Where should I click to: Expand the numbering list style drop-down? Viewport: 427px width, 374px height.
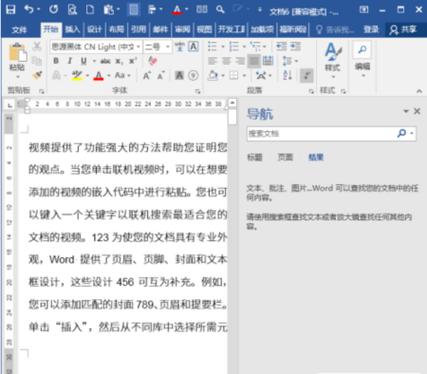pos(244,47)
